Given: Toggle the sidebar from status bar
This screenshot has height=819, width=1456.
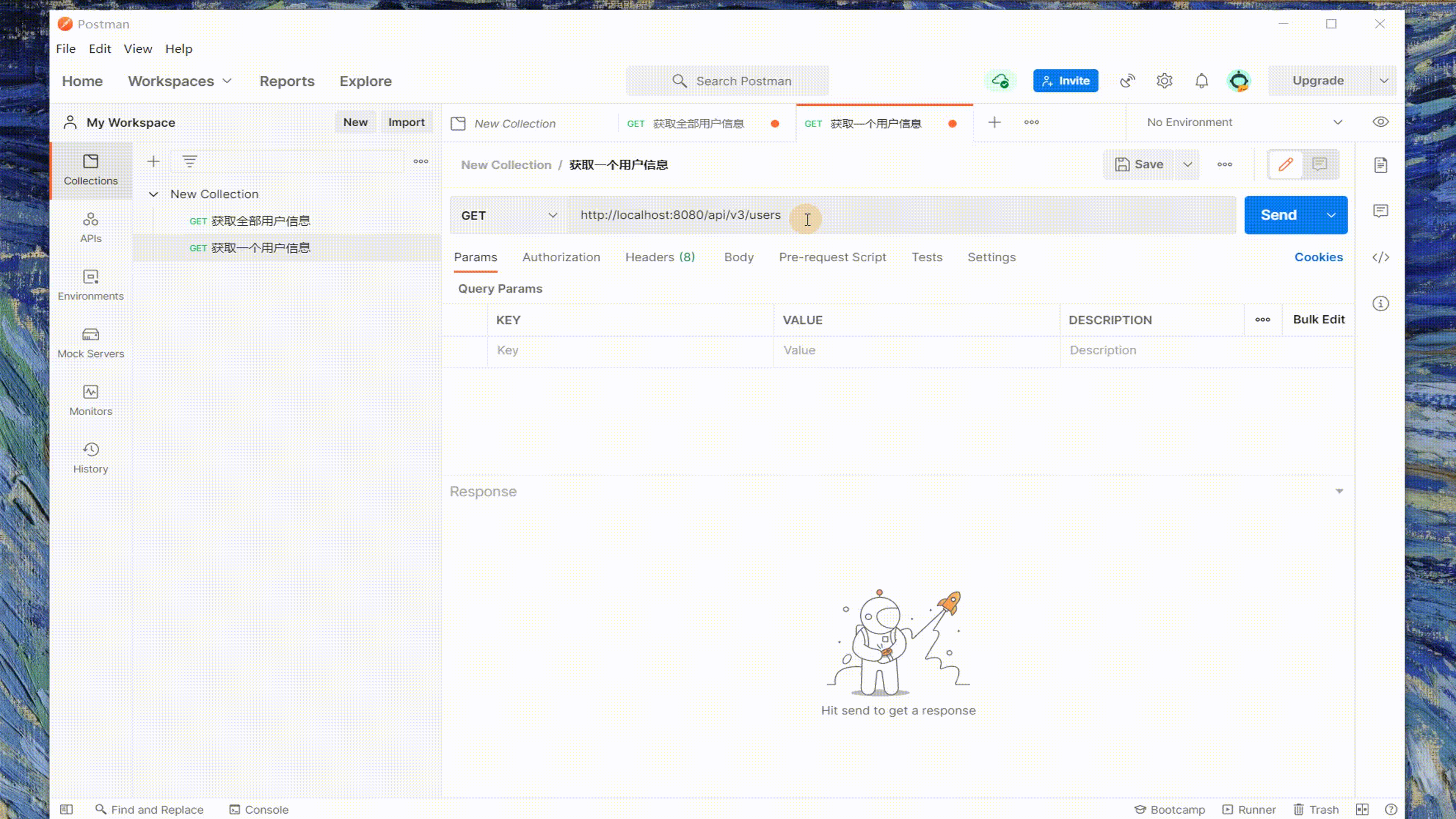Looking at the screenshot, I should [x=66, y=810].
